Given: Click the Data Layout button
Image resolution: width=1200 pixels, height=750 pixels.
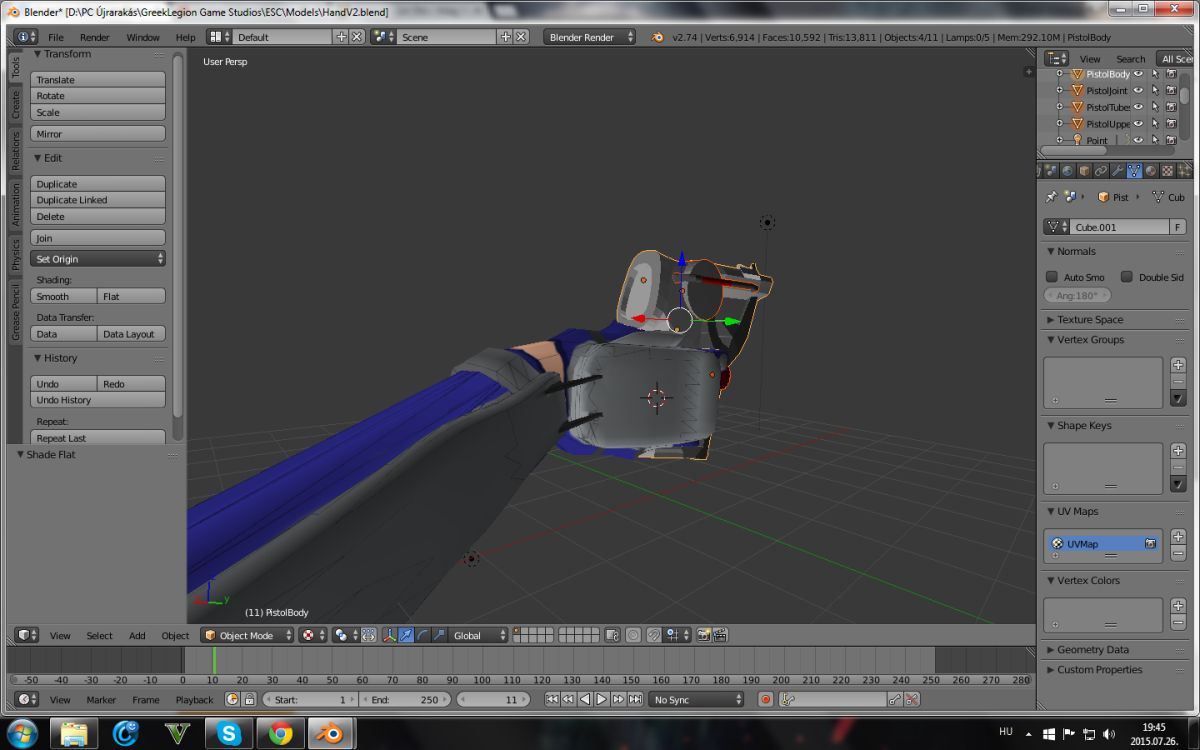Looking at the screenshot, I should coord(132,334).
